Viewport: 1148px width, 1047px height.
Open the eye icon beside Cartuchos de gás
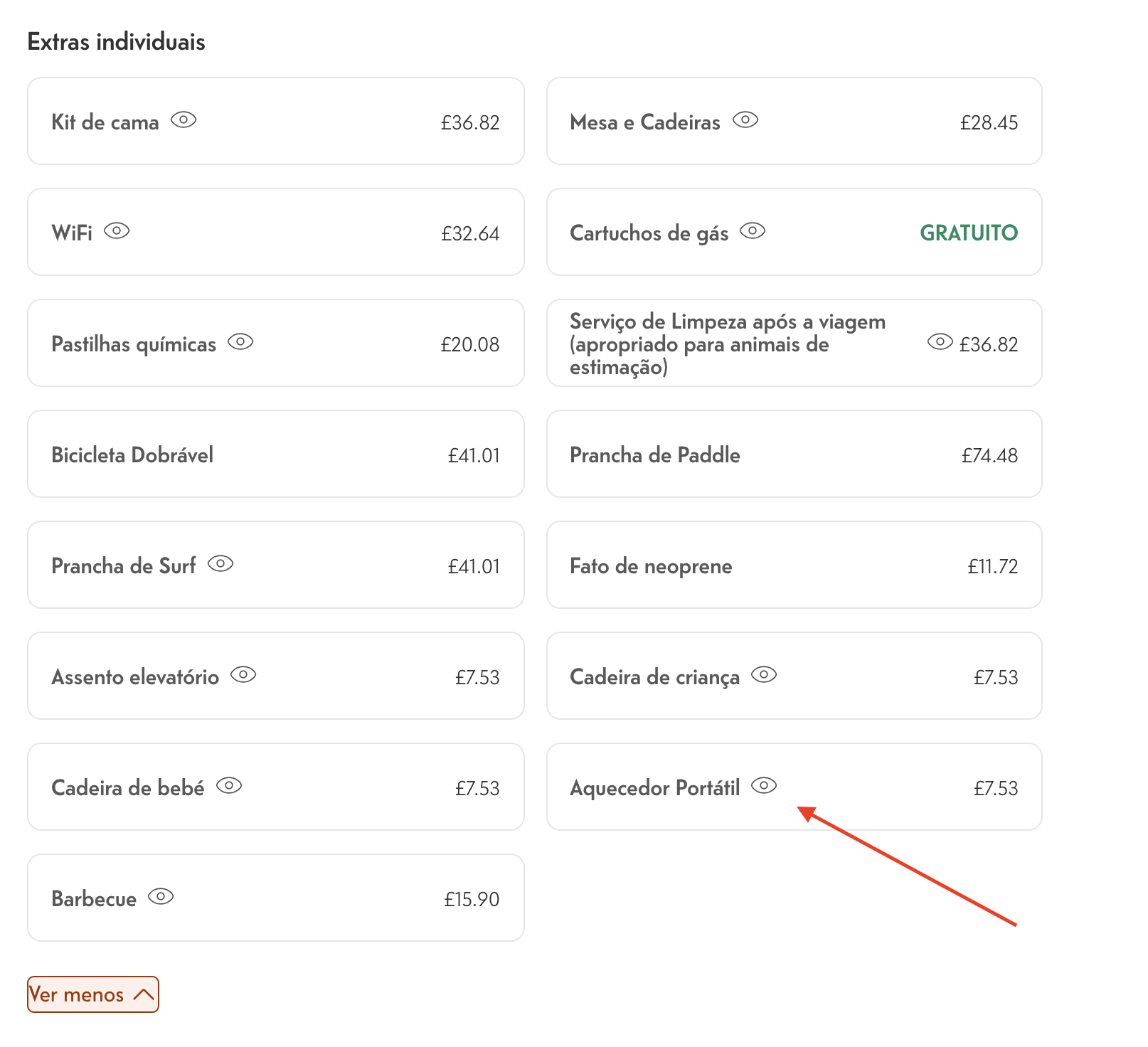click(x=753, y=231)
